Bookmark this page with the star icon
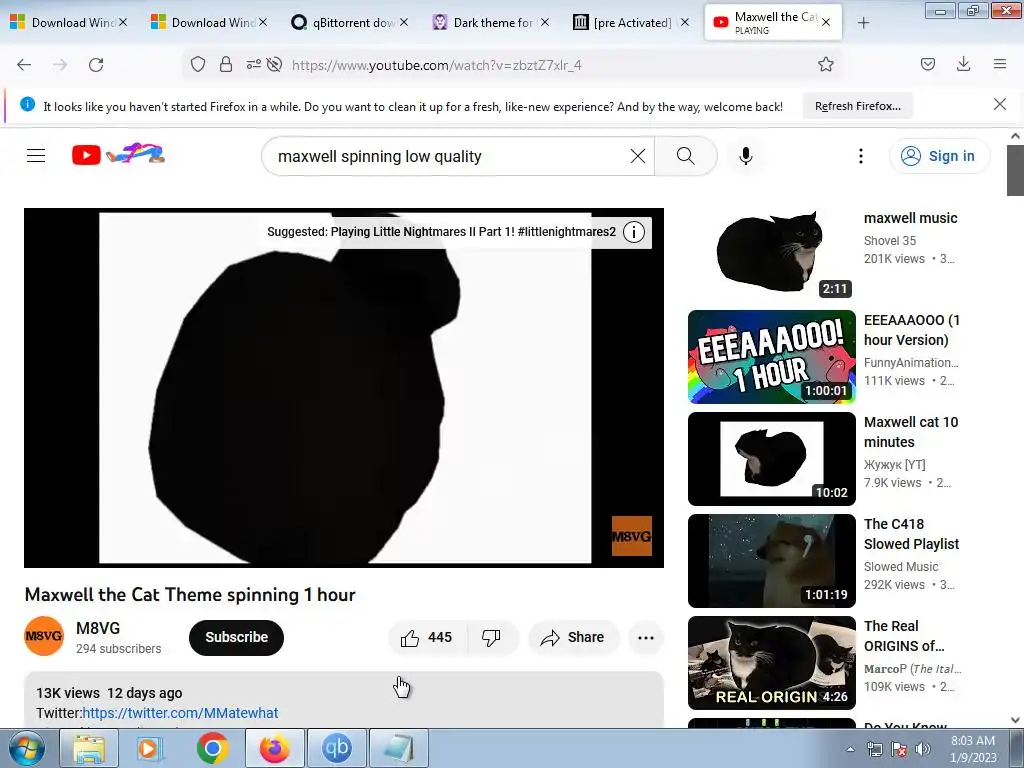The image size is (1024, 768). click(825, 64)
